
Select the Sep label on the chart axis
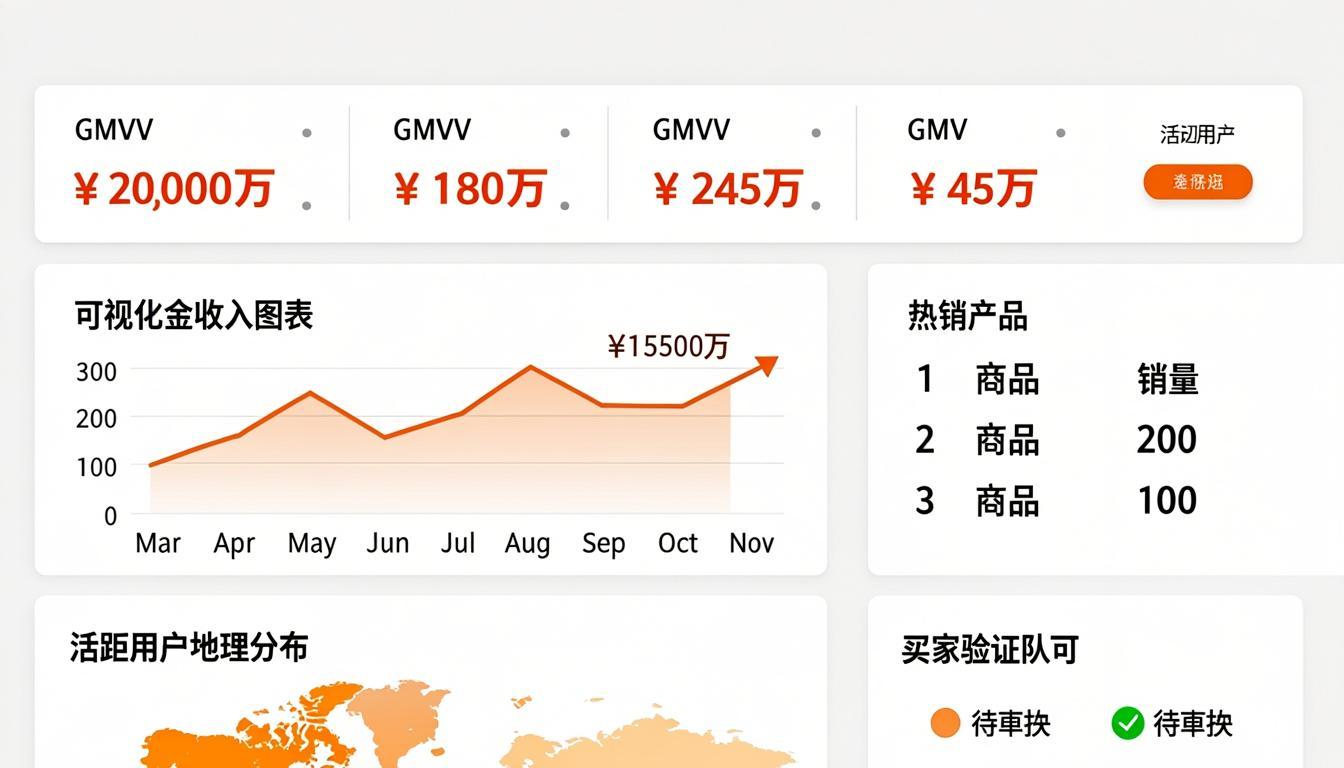point(603,543)
